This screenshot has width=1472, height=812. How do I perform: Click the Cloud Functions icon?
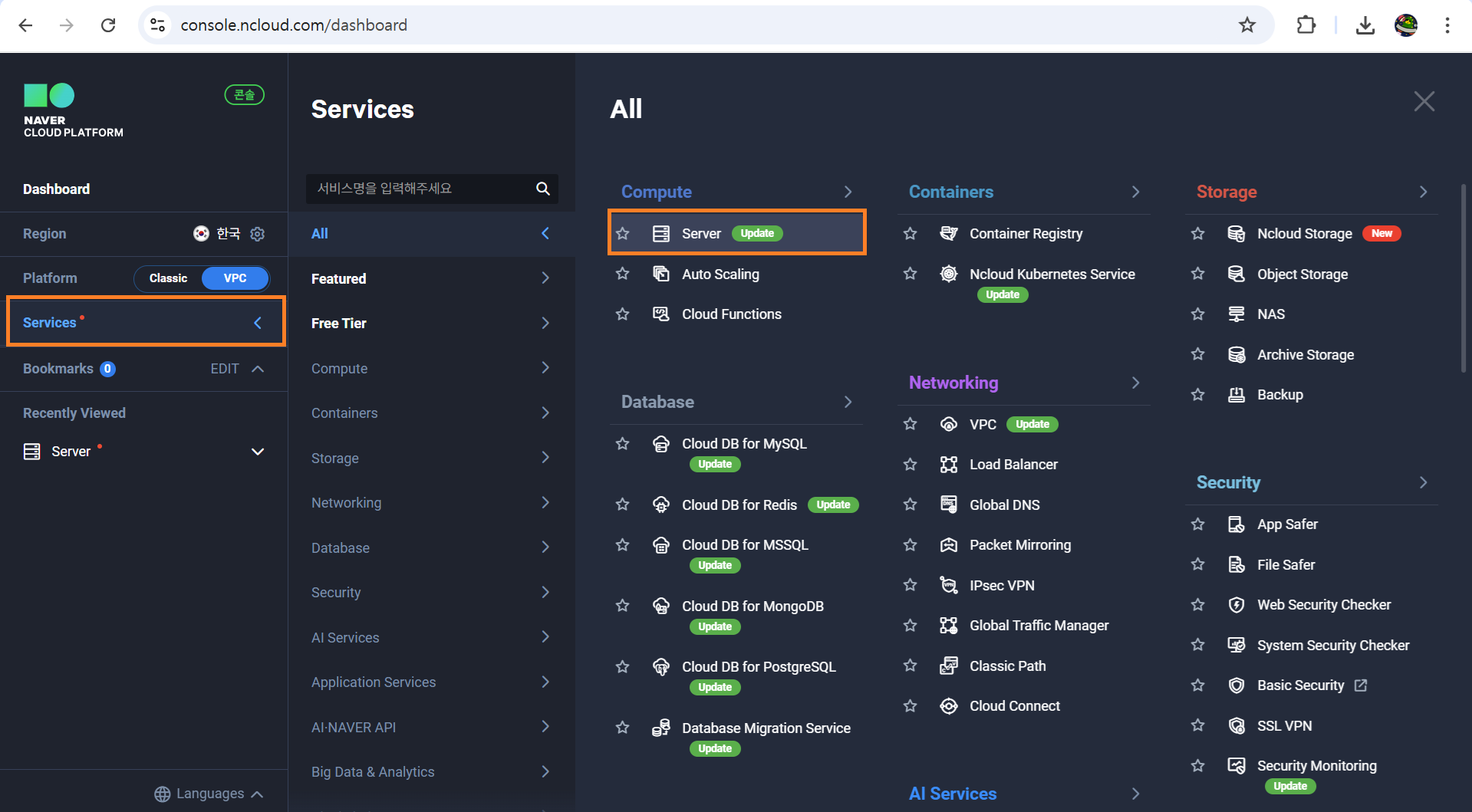[x=661, y=314]
